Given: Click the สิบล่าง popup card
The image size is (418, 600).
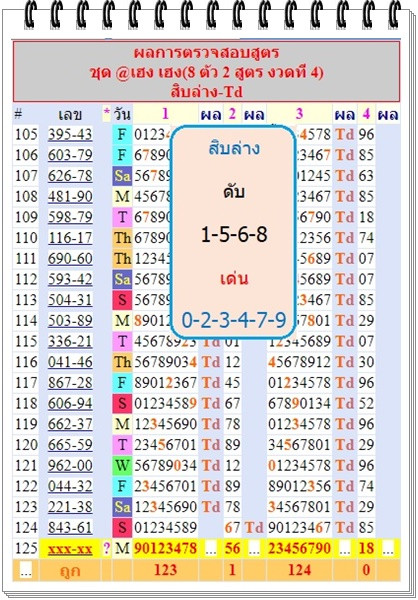Looking at the screenshot, I should click(x=233, y=232).
